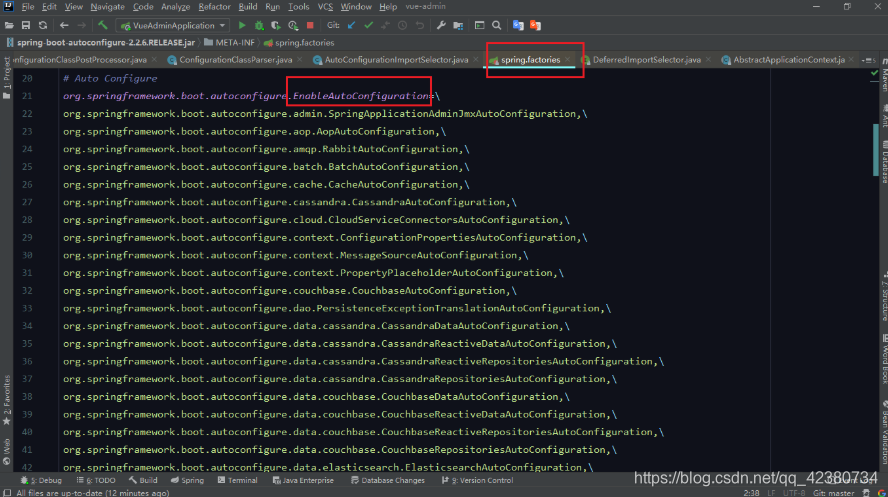Click the editor vertical scrollbar thumb

coord(876,149)
